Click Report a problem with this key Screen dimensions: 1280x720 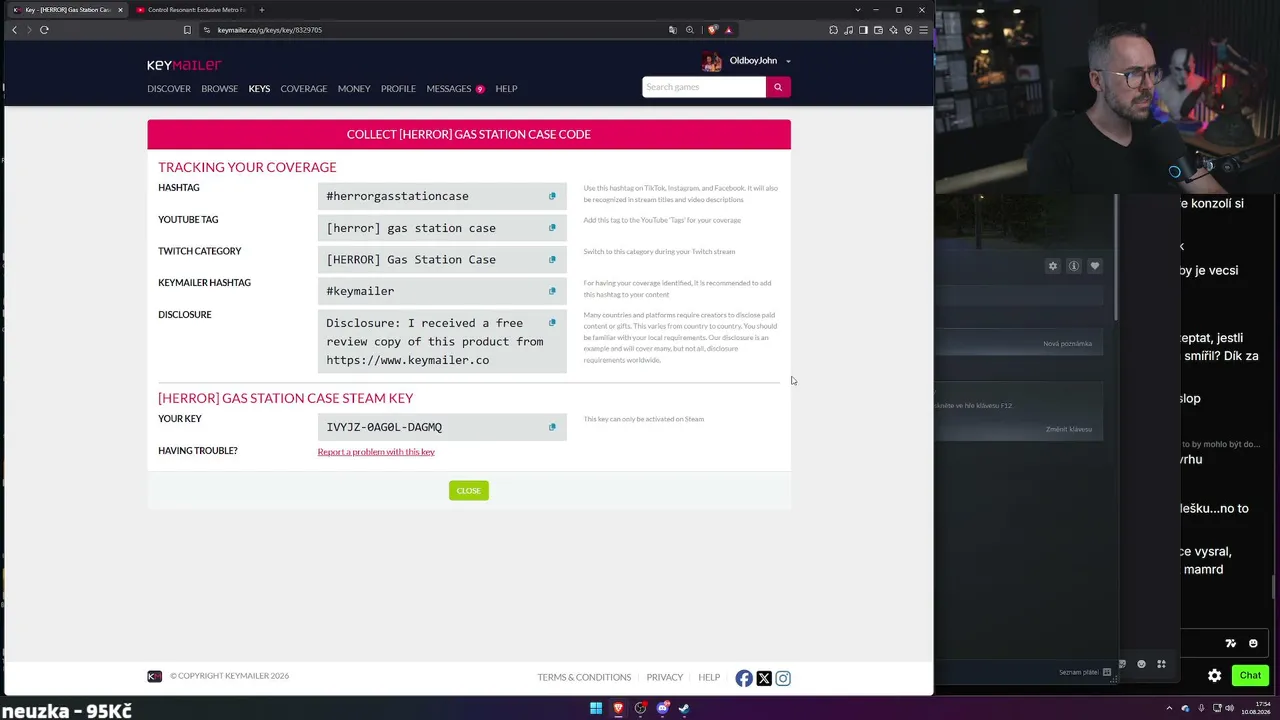coord(376,452)
